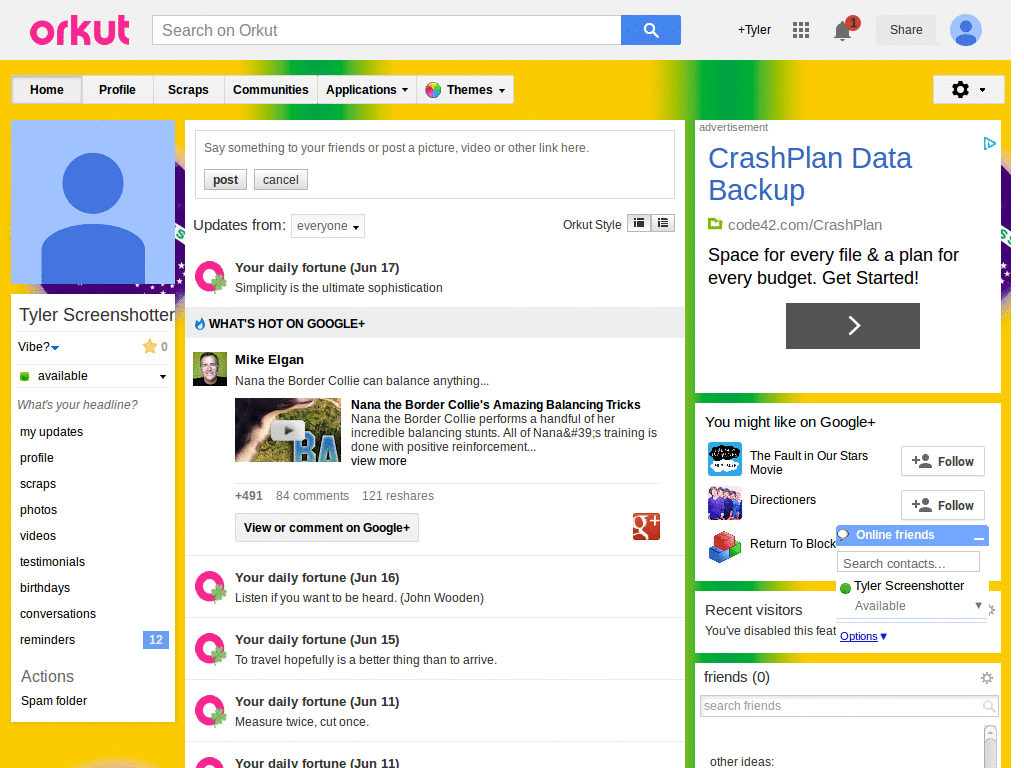Open testimonials in sidebar
The image size is (1024, 768).
52,562
